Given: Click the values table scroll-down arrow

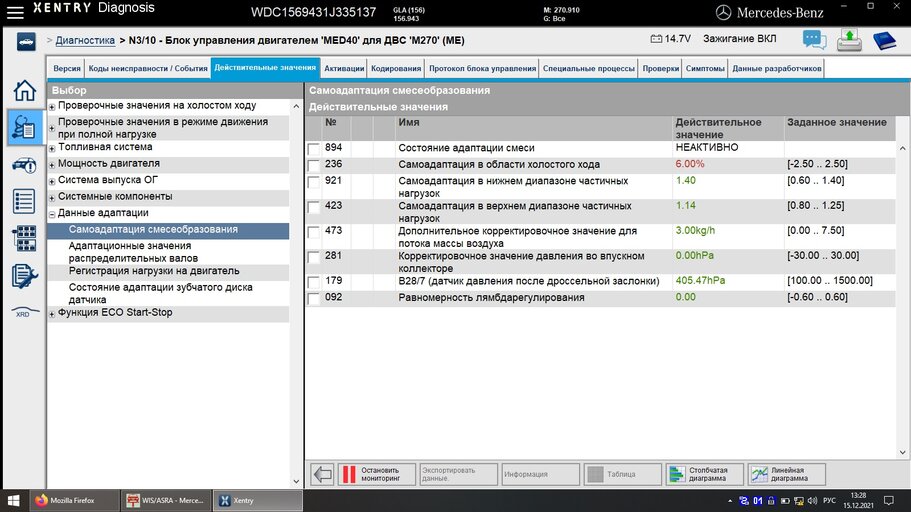Looking at the screenshot, I should 902,452.
